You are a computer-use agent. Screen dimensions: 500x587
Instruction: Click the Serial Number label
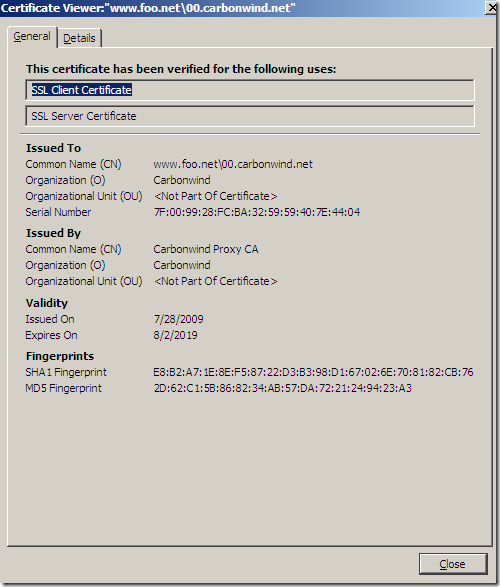(x=58, y=212)
